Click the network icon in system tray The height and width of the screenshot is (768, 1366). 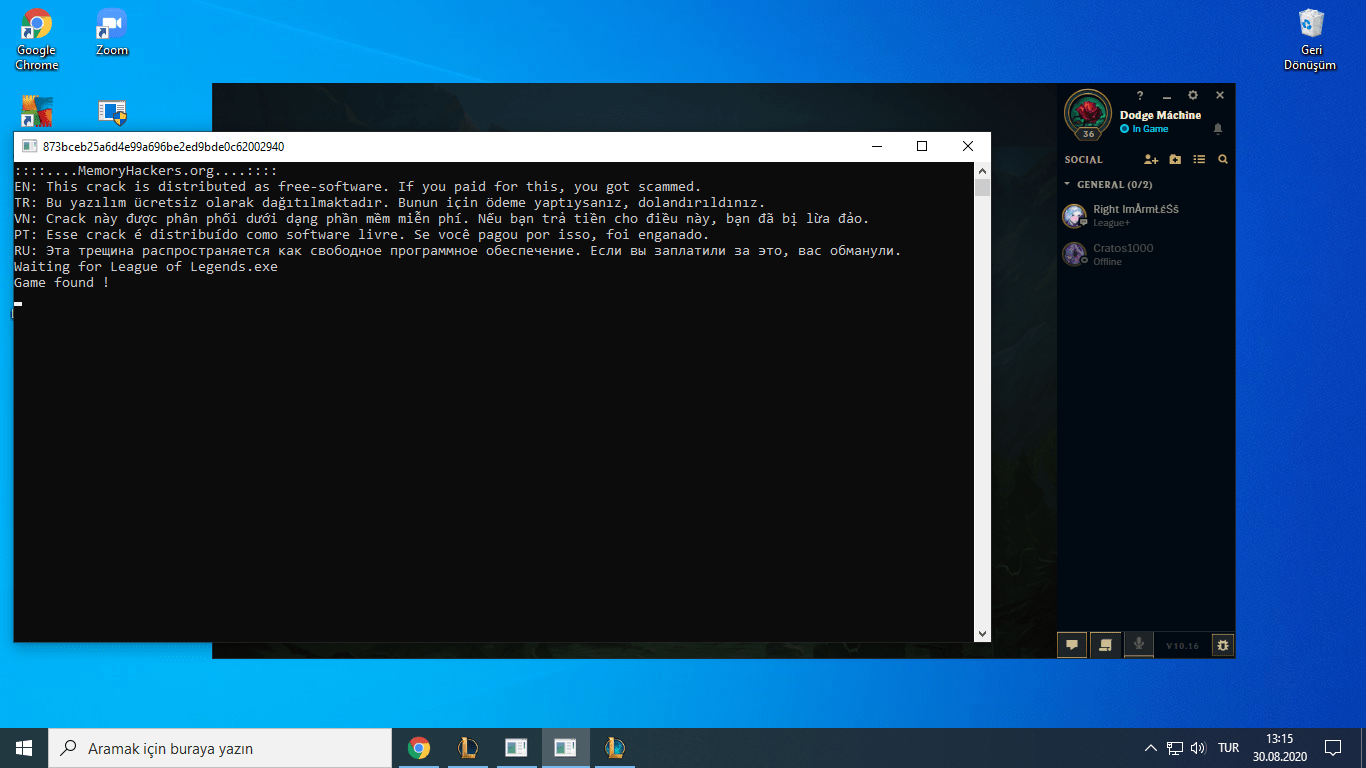point(1175,748)
